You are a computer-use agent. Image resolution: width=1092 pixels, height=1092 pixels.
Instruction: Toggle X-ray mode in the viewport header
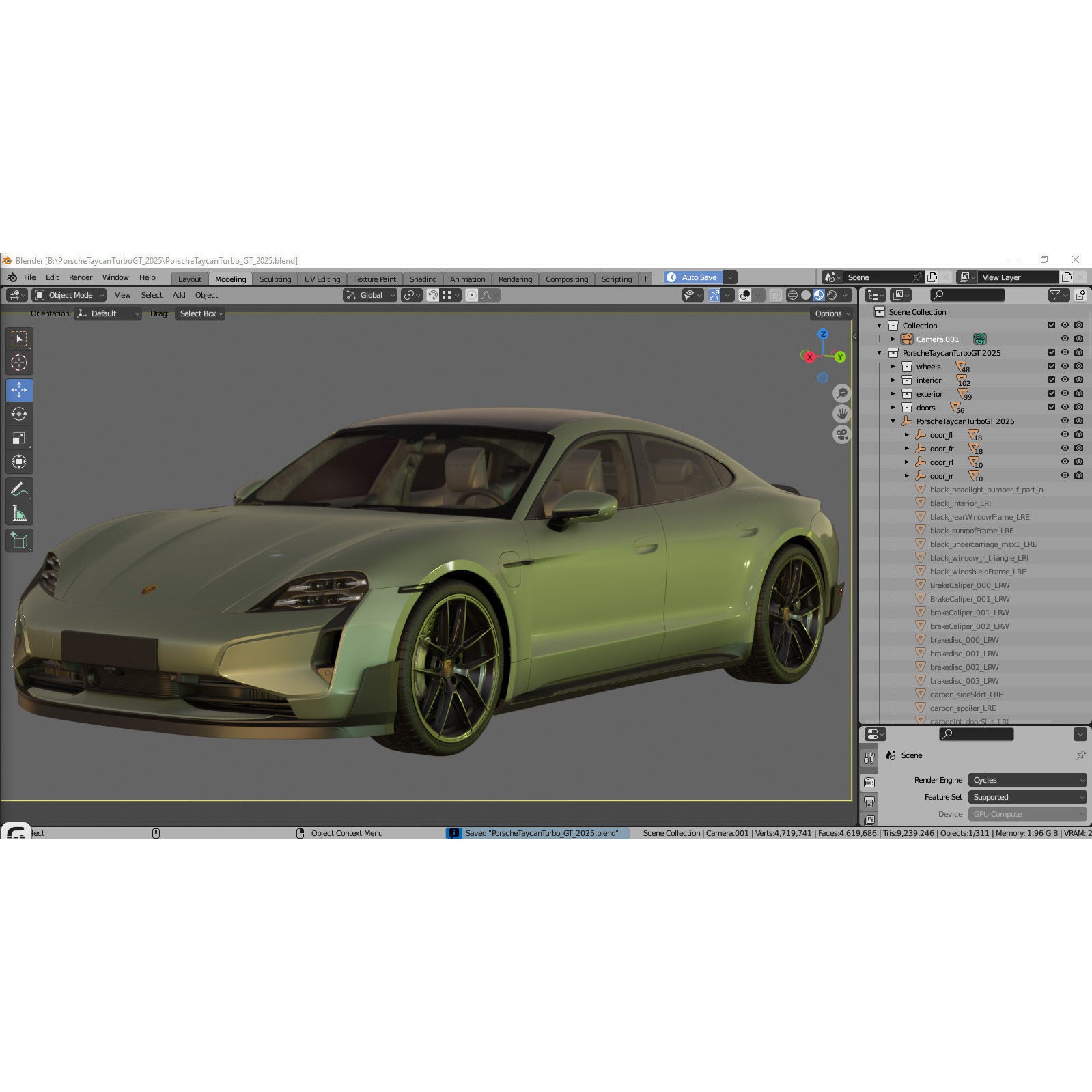776,295
